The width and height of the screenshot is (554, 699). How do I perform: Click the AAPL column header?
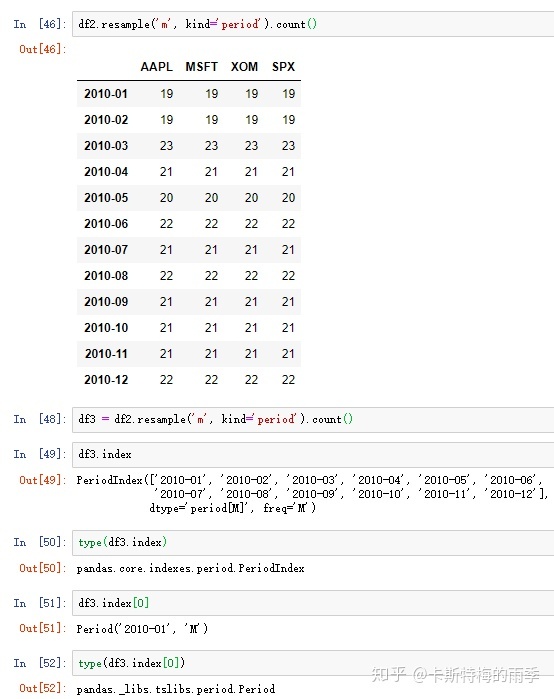coord(156,67)
